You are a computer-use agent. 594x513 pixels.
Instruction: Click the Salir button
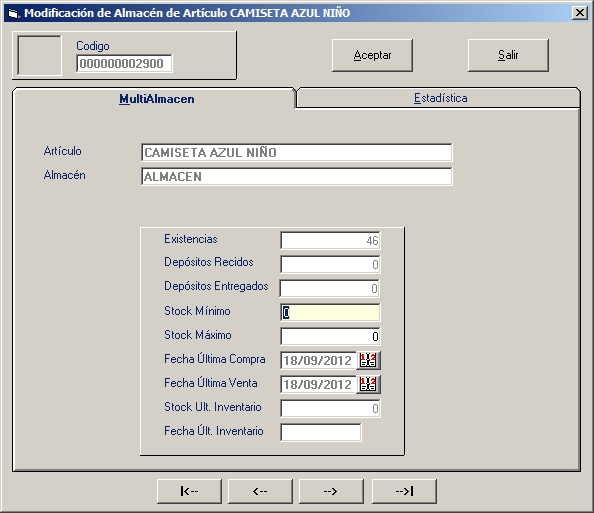tap(508, 55)
